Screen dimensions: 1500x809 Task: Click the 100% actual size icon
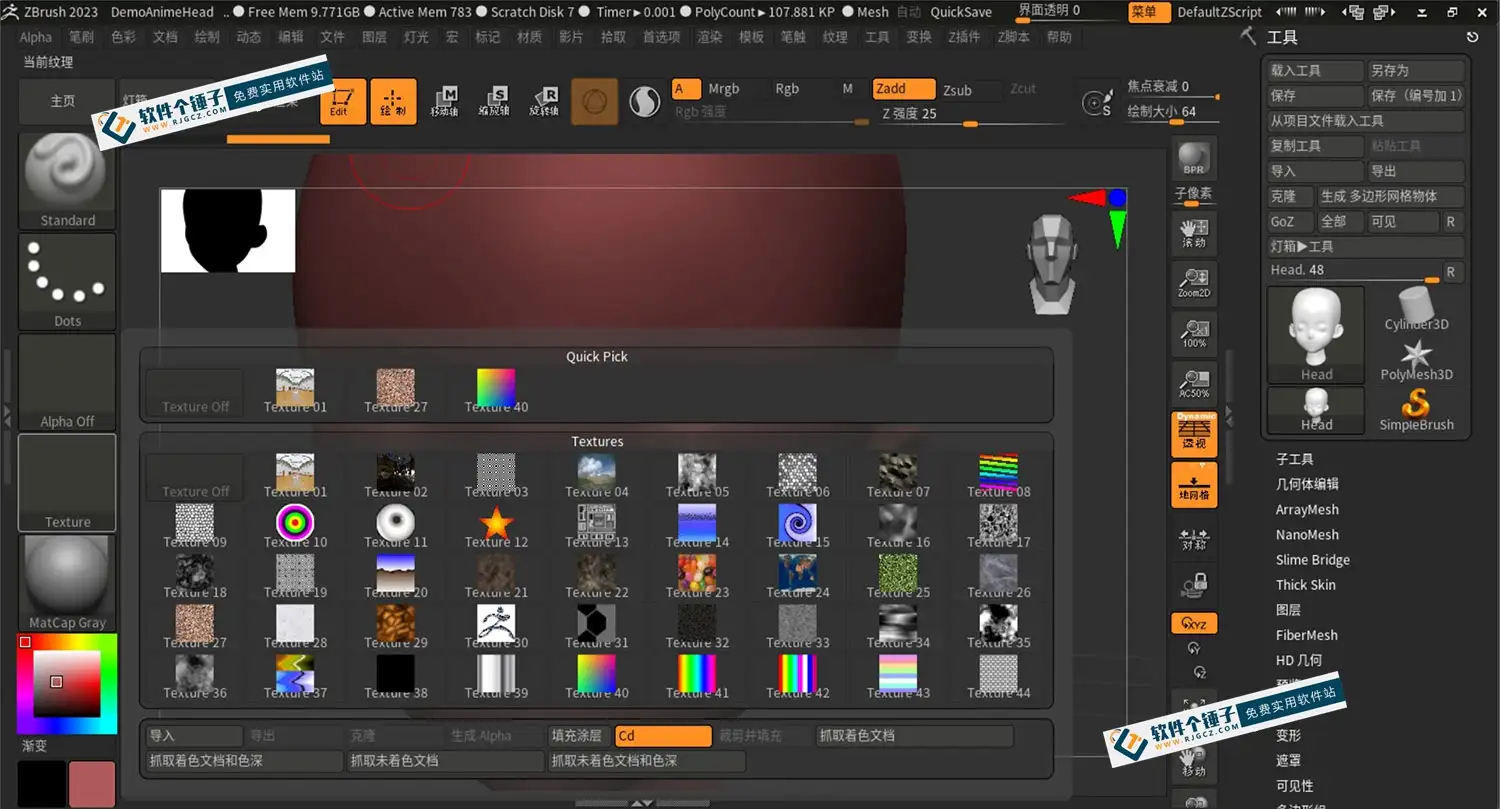pos(1194,333)
